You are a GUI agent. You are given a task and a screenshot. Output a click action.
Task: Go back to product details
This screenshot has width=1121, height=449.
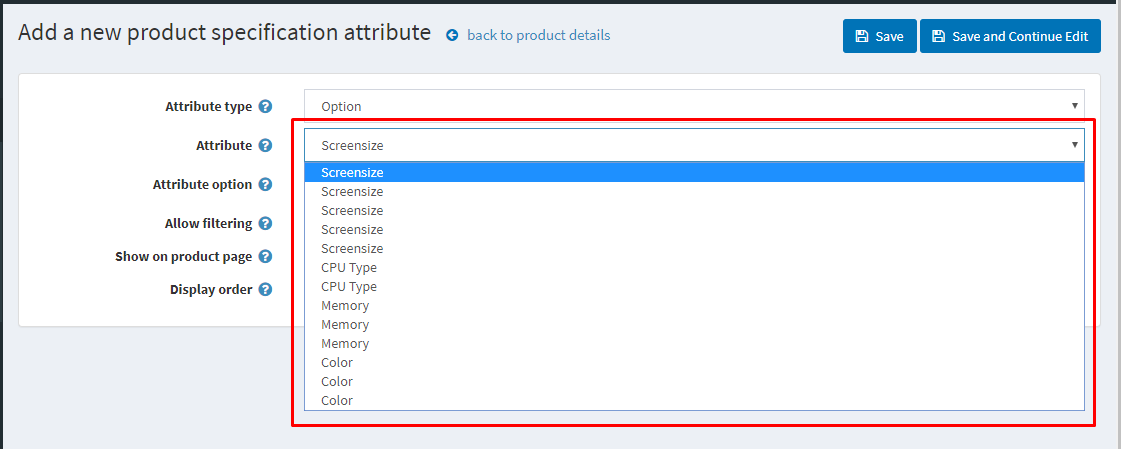[x=528, y=35]
